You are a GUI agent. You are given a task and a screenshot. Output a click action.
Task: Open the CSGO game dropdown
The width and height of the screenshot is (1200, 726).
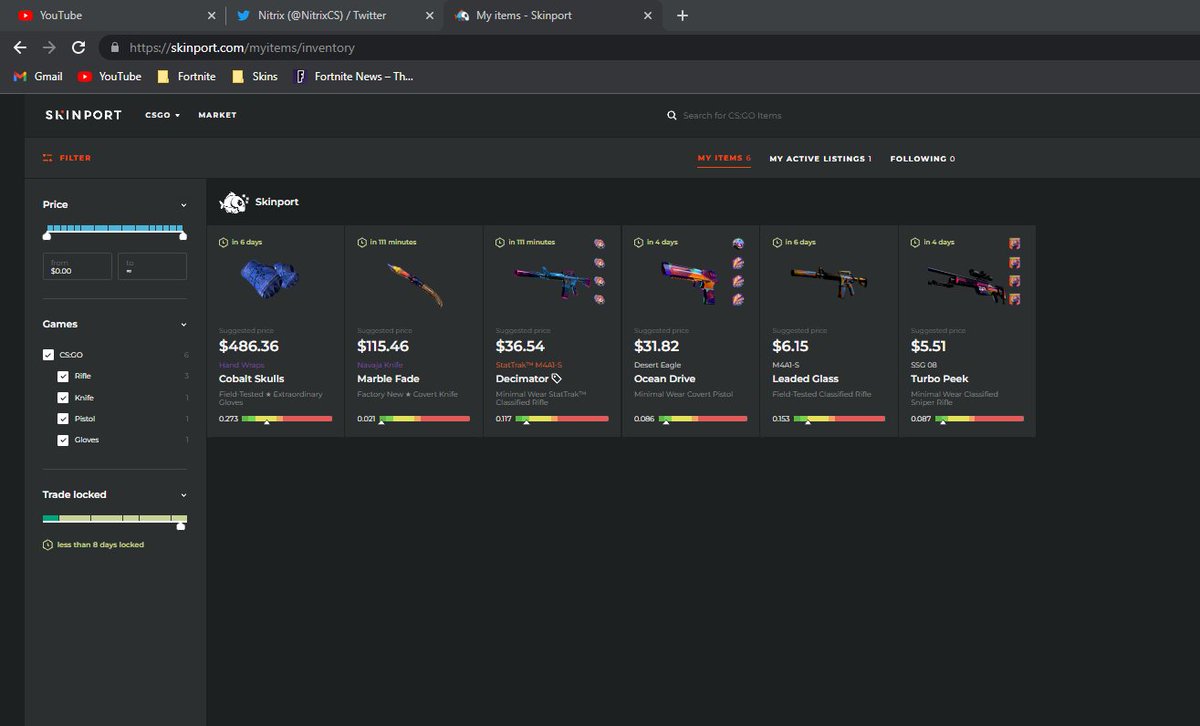coord(162,115)
